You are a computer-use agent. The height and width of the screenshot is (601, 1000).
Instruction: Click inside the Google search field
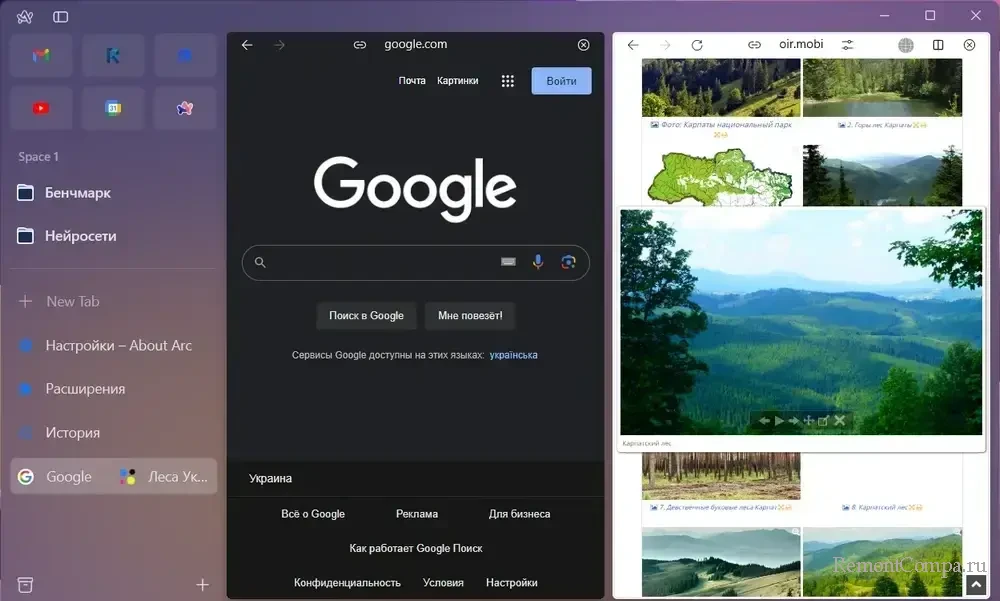pyautogui.click(x=380, y=262)
